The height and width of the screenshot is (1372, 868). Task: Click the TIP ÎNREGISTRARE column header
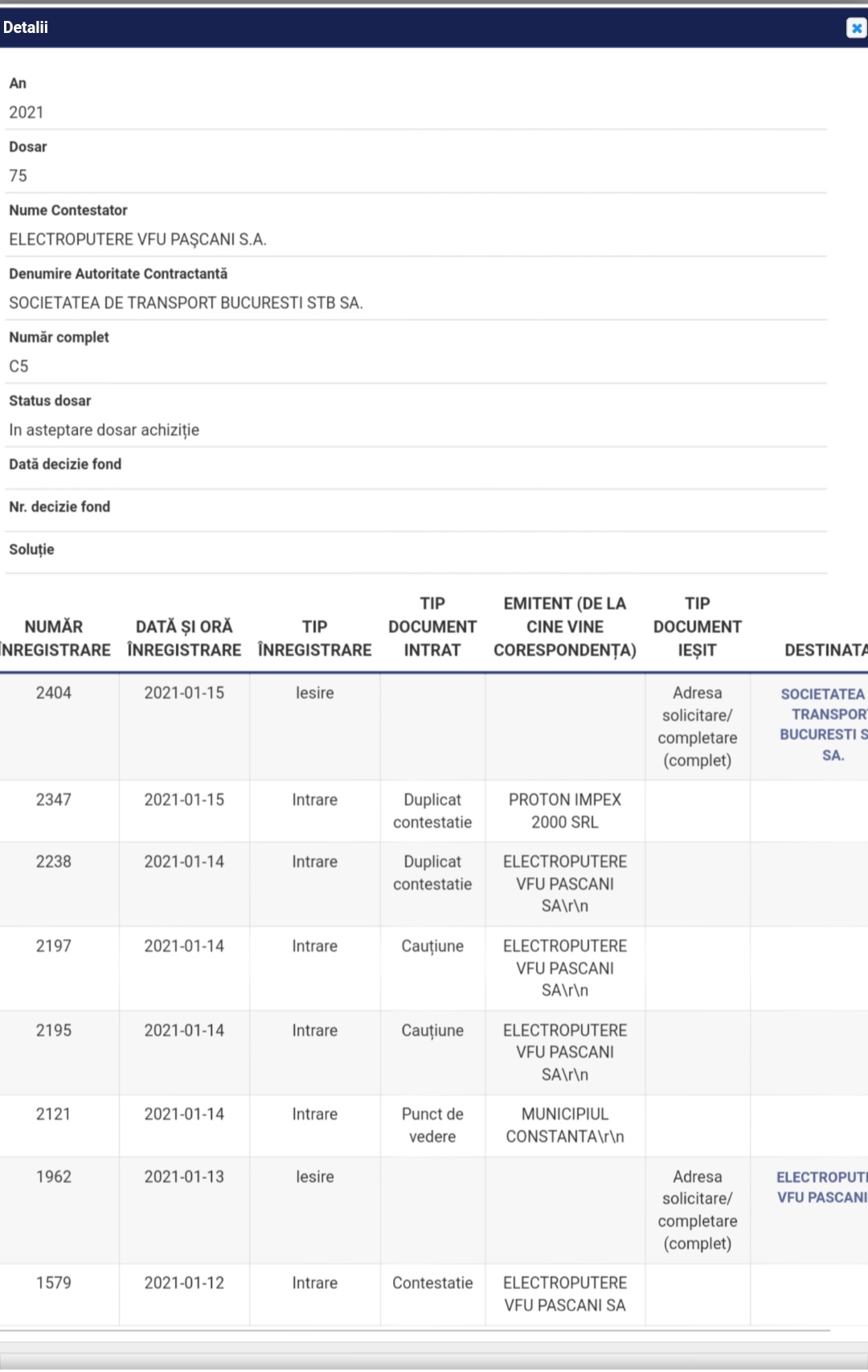coord(314,638)
